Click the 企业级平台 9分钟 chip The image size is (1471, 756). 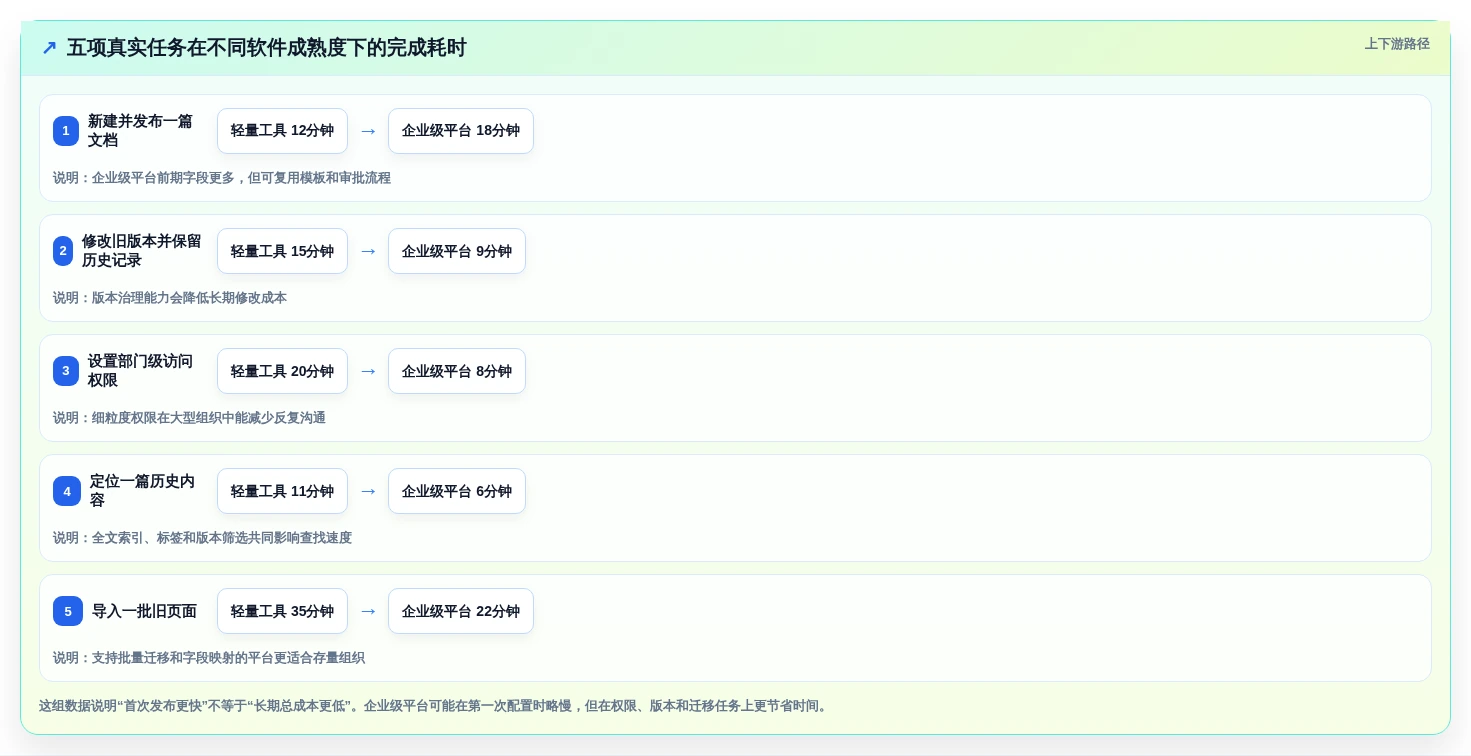click(457, 251)
